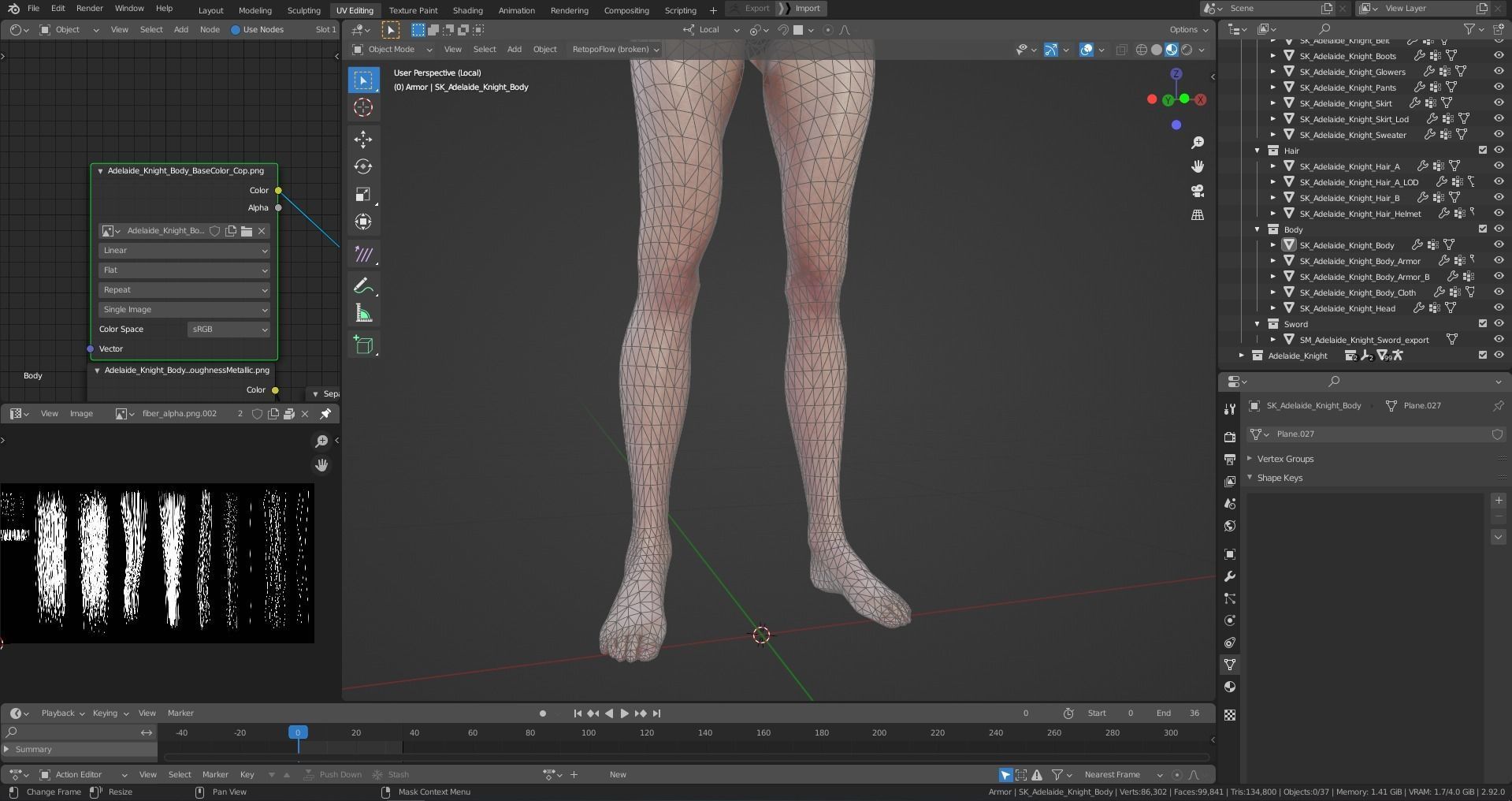
Task: Add a new shape key with plus
Action: point(1498,501)
